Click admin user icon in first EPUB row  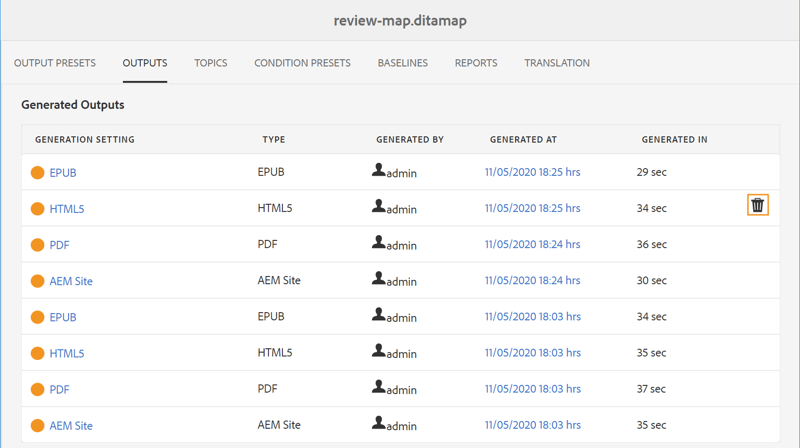[x=379, y=170]
